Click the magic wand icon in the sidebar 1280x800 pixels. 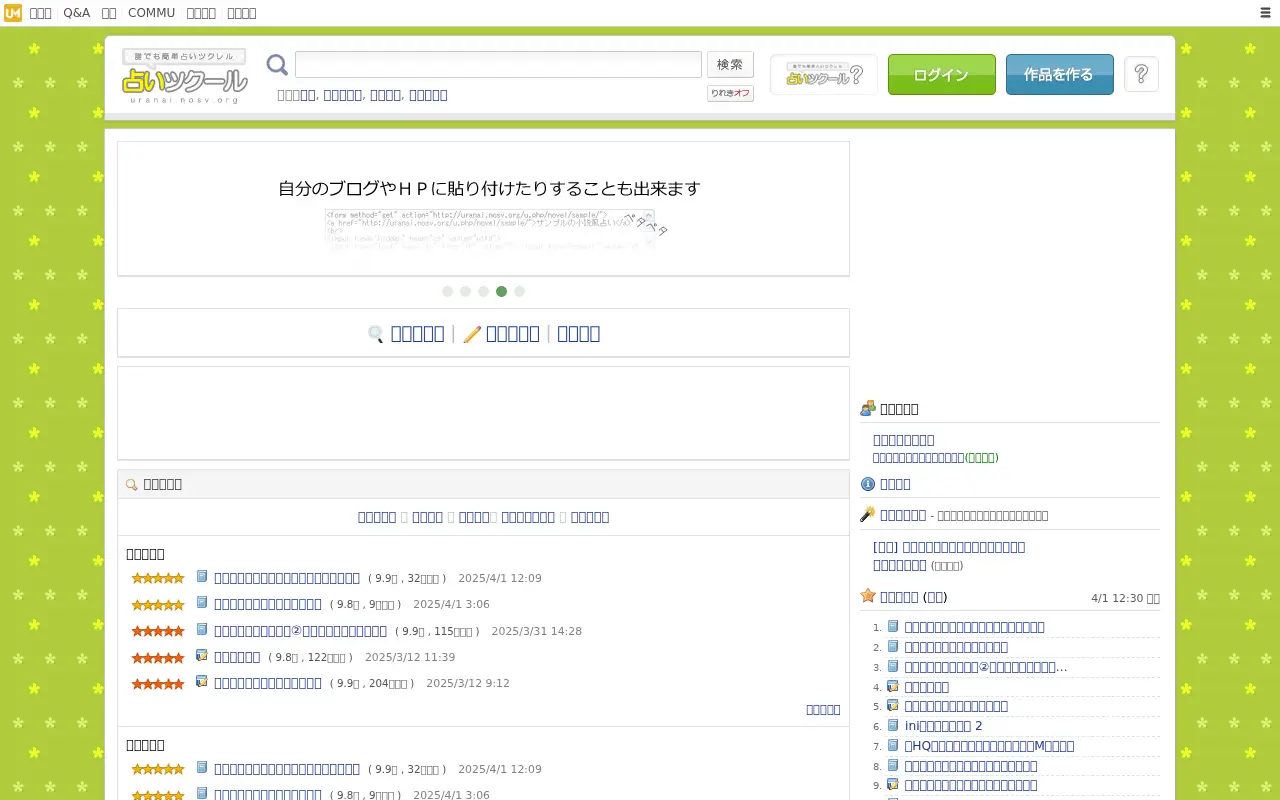pyautogui.click(x=868, y=514)
